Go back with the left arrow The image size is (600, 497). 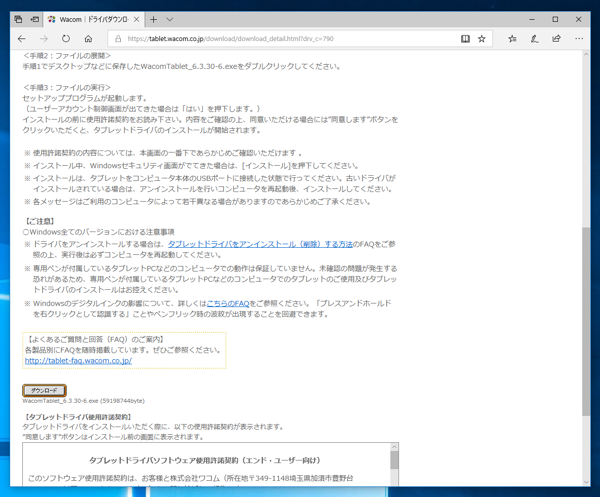pos(22,39)
